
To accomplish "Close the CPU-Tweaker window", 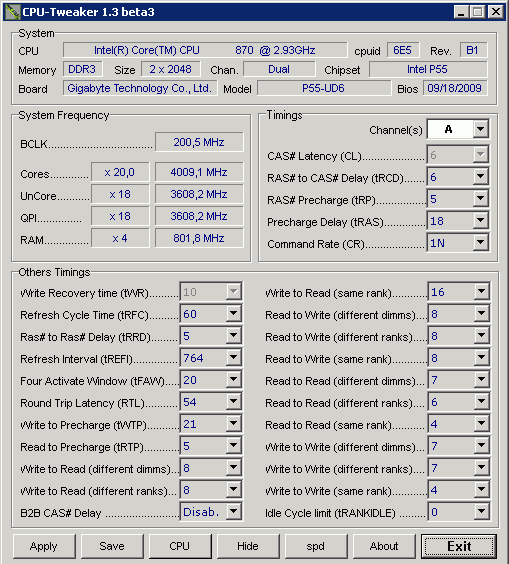I will (496, 12).
